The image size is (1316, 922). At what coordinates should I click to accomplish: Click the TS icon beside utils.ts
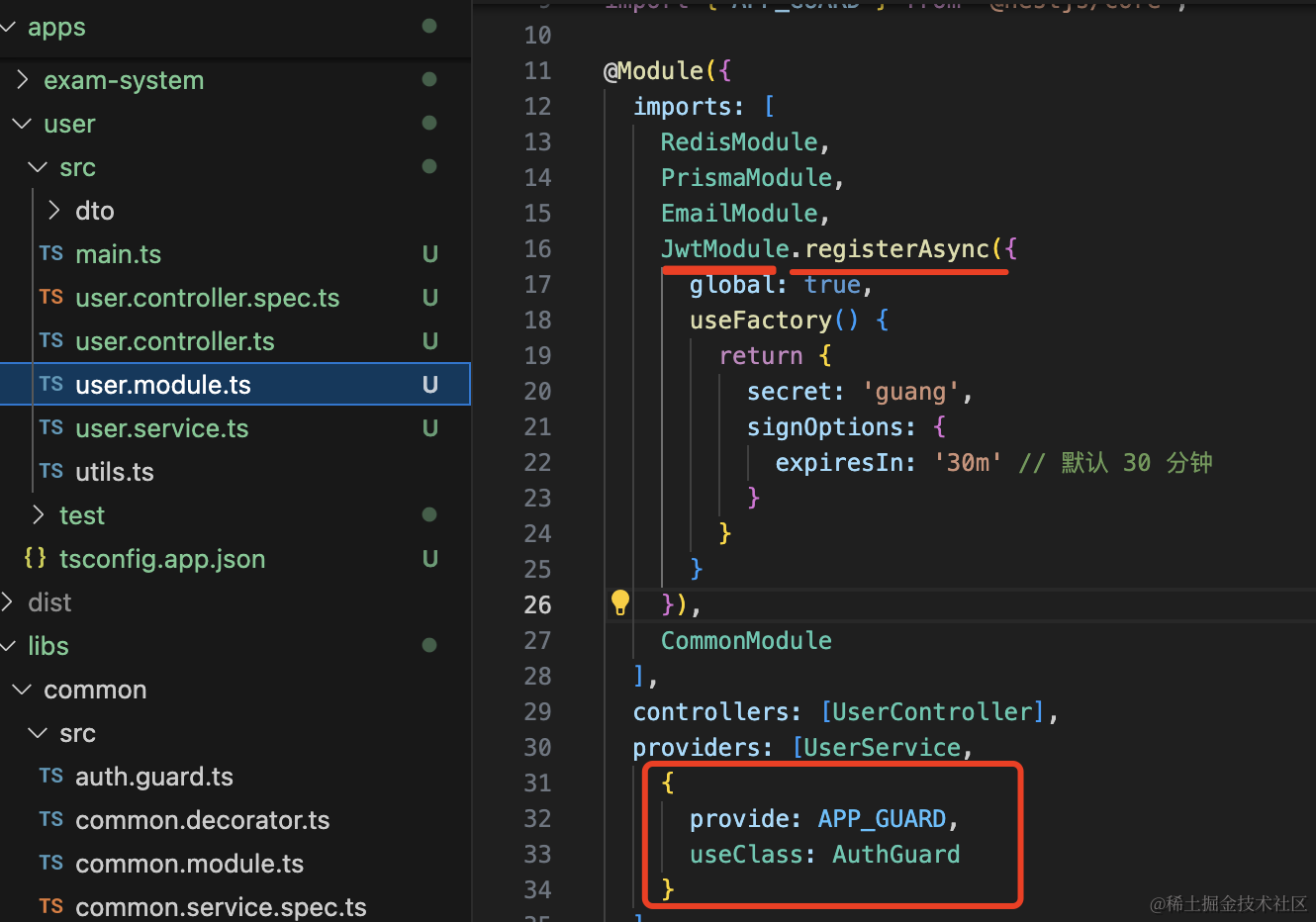[x=51, y=472]
